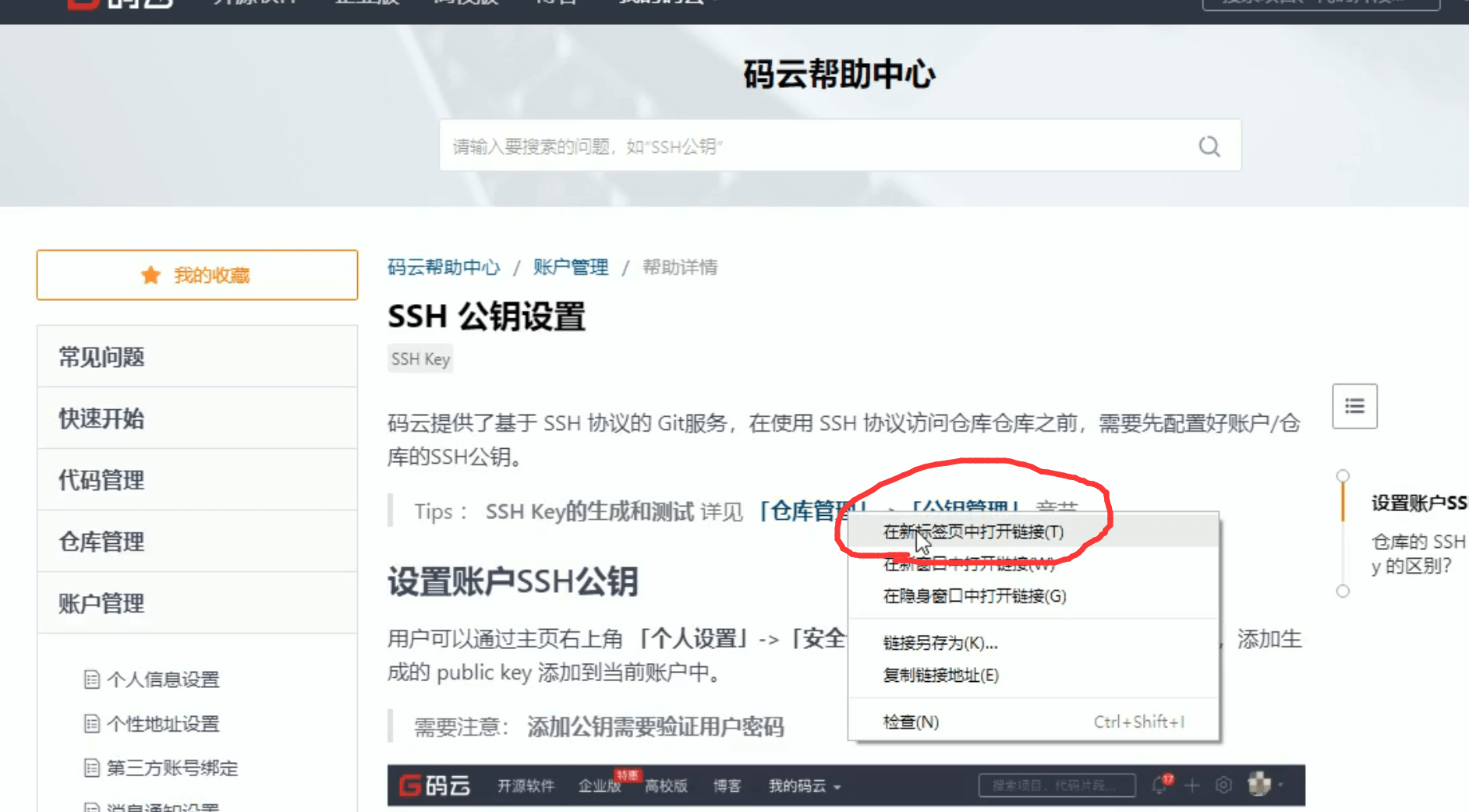Click user avatar in embedded screenshot
Viewport: 1469px width, 812px height.
(1258, 784)
